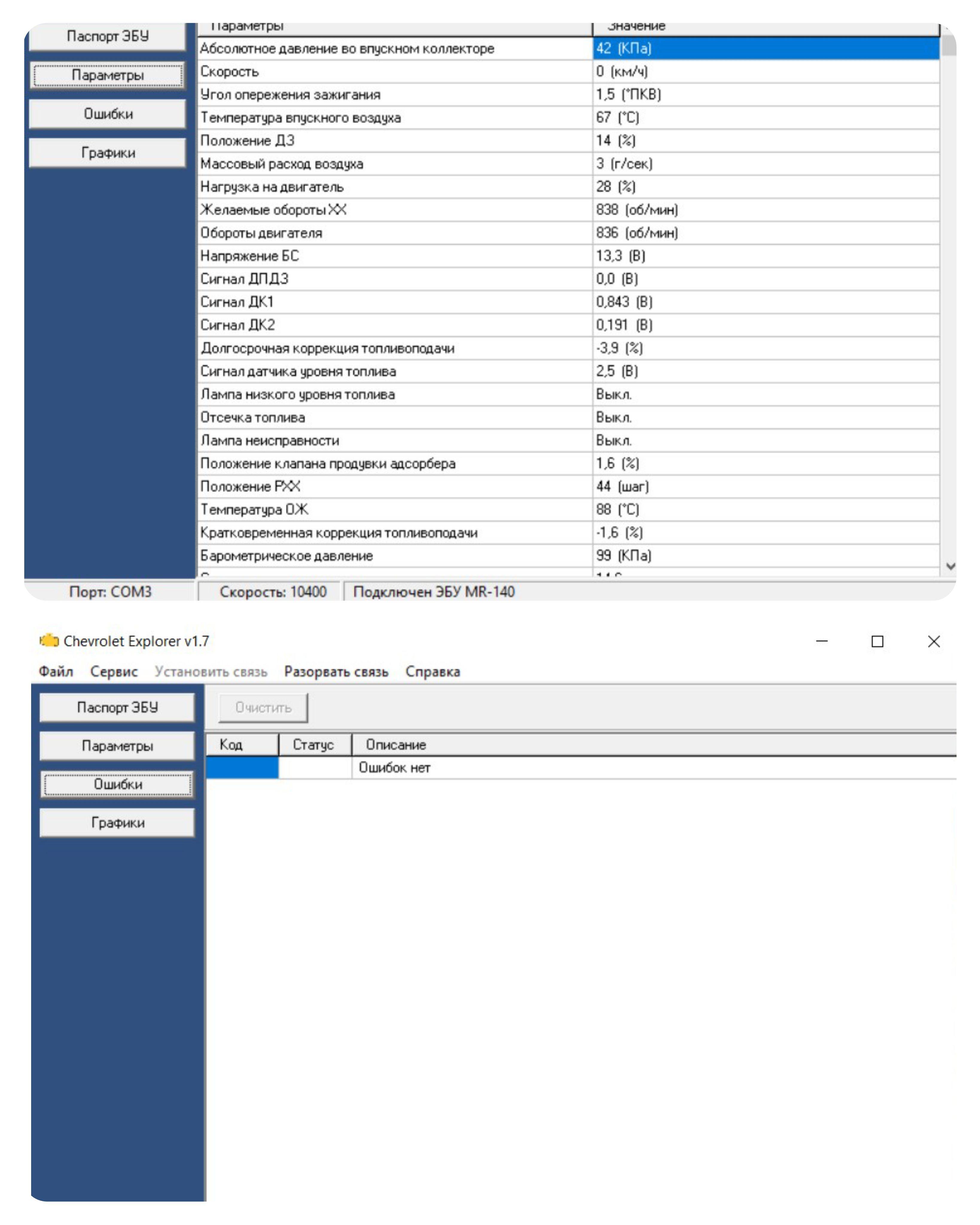Click scrollbar thumb in parameters list
The image size is (980, 1225).
tap(948, 45)
